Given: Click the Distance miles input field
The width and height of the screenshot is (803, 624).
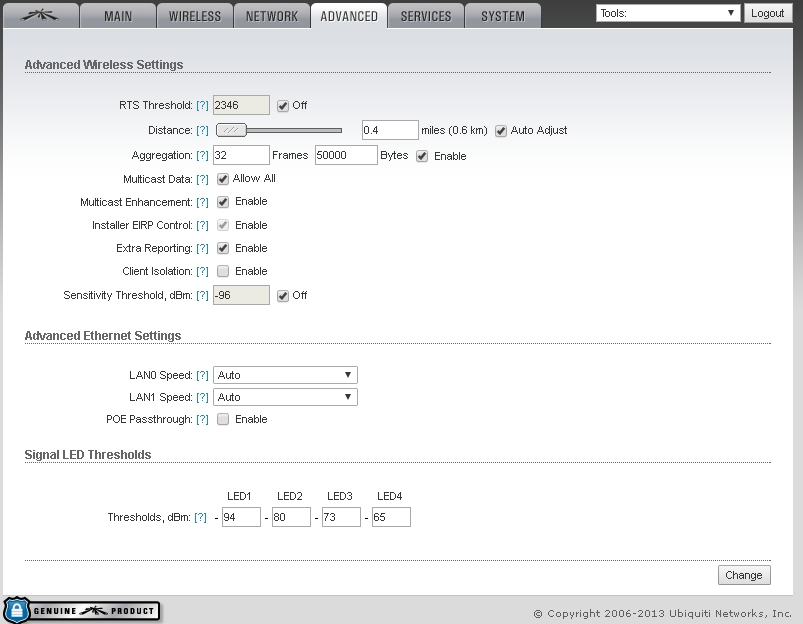Looking at the screenshot, I should pyautogui.click(x=390, y=130).
